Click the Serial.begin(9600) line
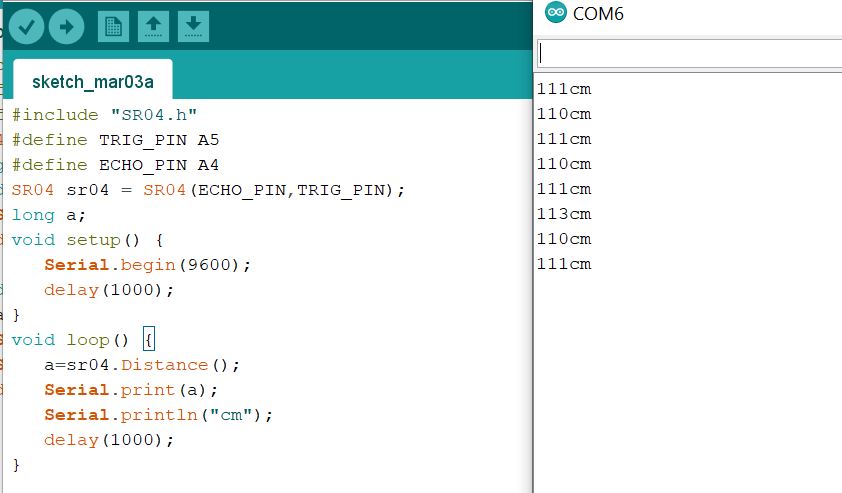Viewport: 842px width, 493px height. [147, 265]
